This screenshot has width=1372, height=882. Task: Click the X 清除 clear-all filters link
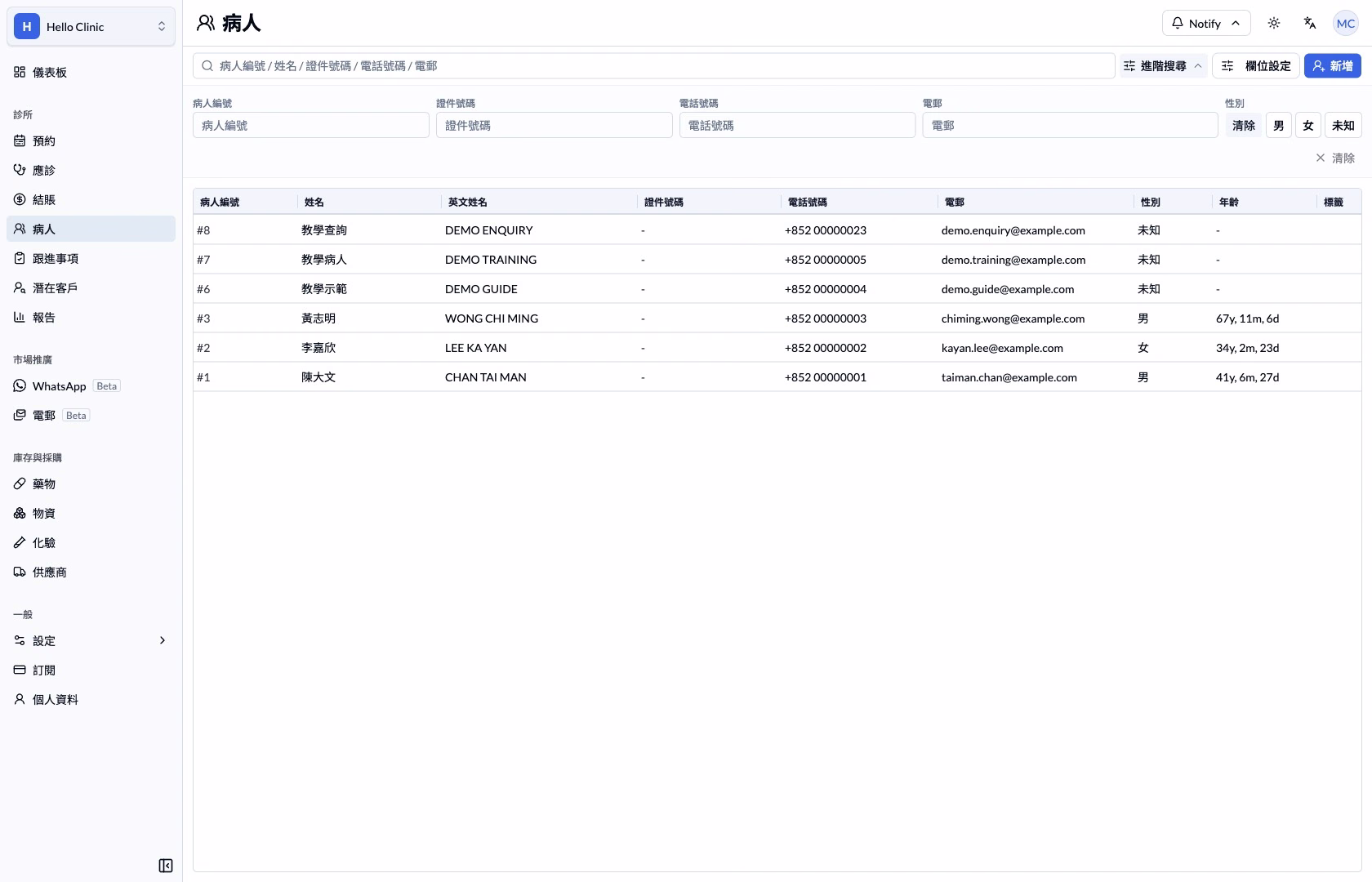1335,158
